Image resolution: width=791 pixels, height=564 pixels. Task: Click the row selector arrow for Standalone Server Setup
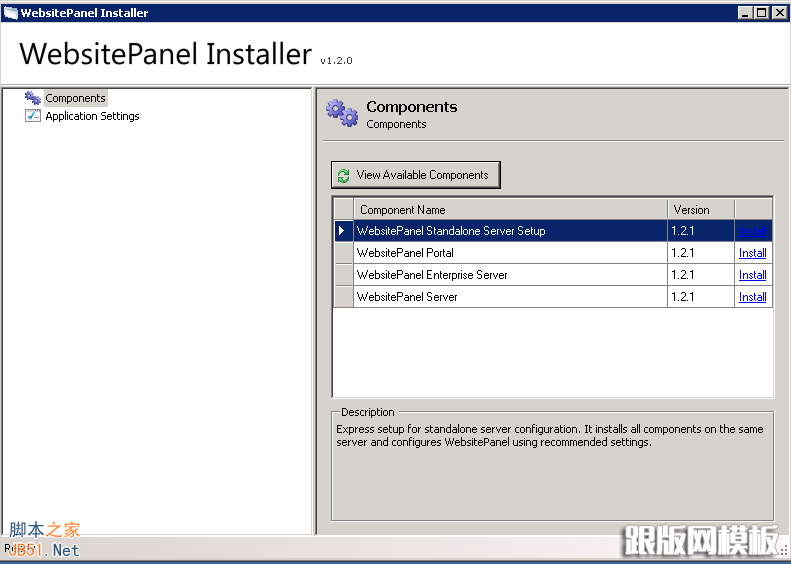click(x=344, y=231)
